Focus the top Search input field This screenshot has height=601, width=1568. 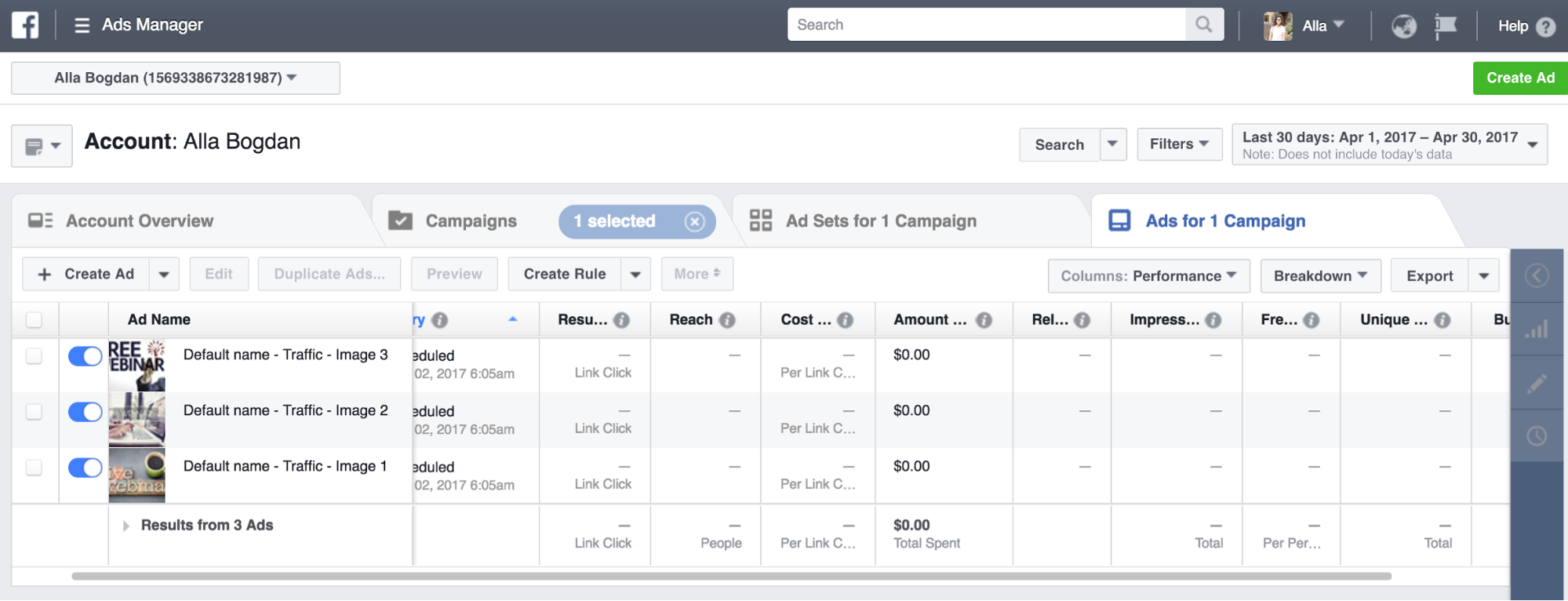[987, 24]
